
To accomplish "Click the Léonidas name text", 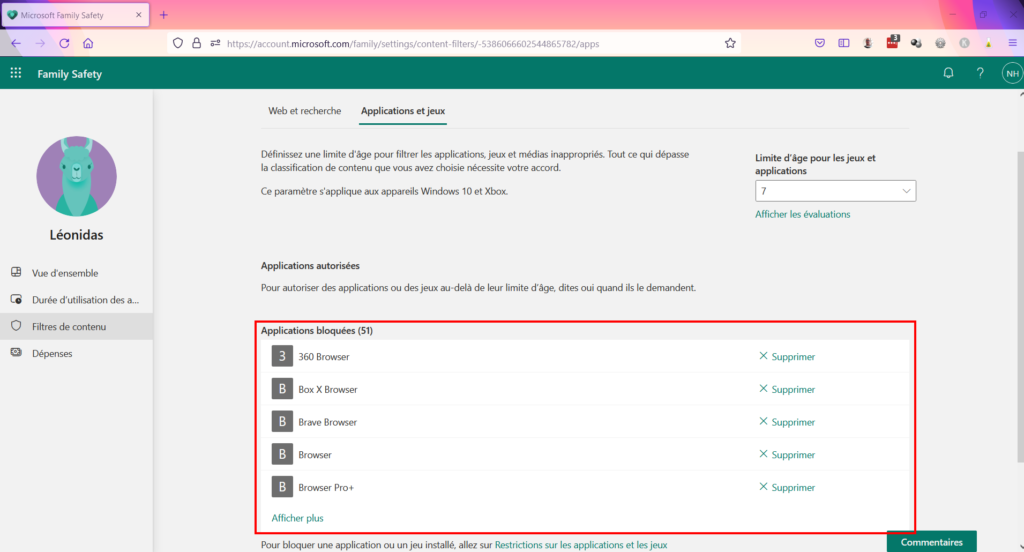I will click(x=76, y=235).
